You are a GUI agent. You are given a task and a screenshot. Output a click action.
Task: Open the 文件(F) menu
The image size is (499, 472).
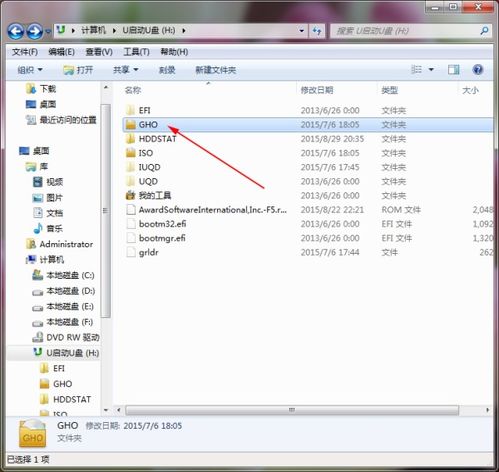tap(25, 52)
